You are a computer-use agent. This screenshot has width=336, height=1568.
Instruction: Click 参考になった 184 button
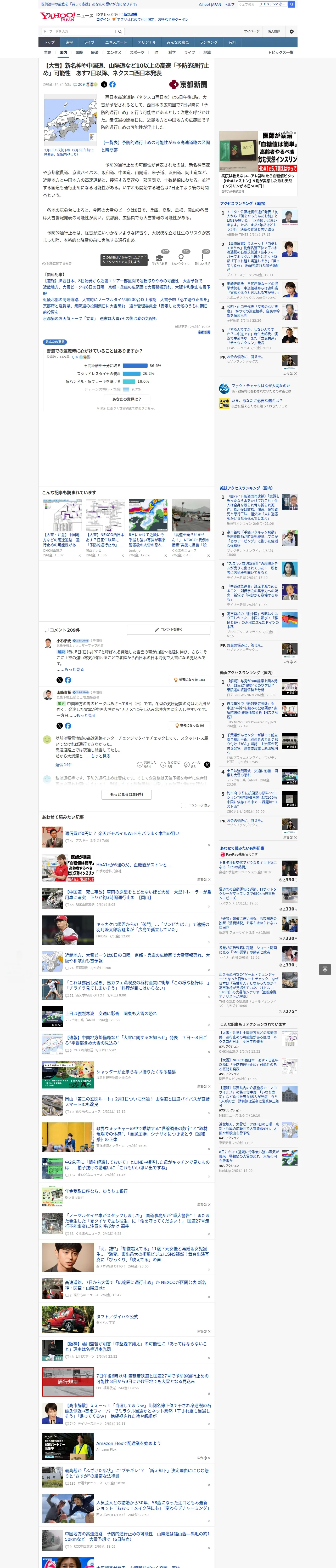tap(190, 680)
